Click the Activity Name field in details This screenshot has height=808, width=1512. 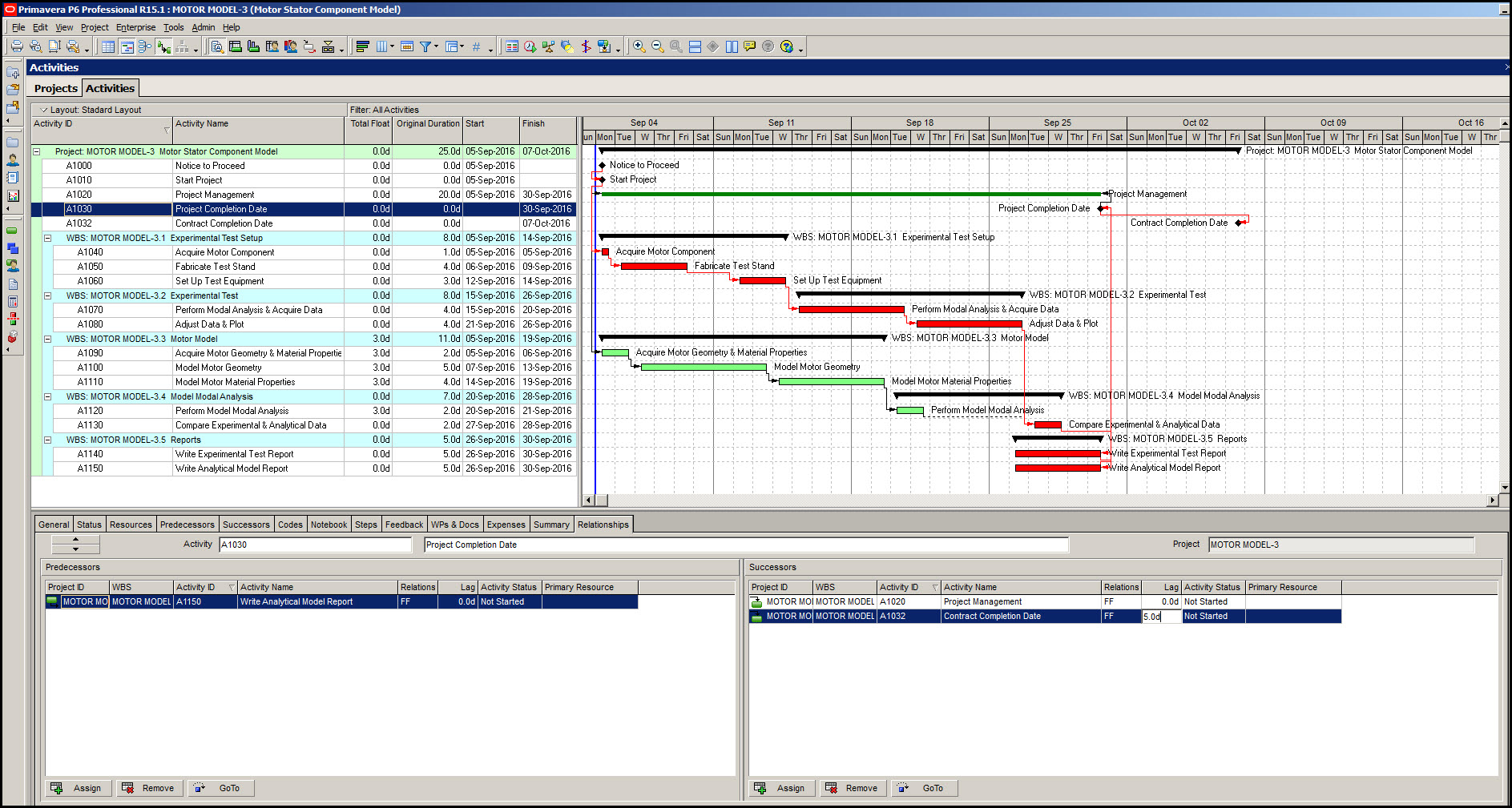coord(746,545)
